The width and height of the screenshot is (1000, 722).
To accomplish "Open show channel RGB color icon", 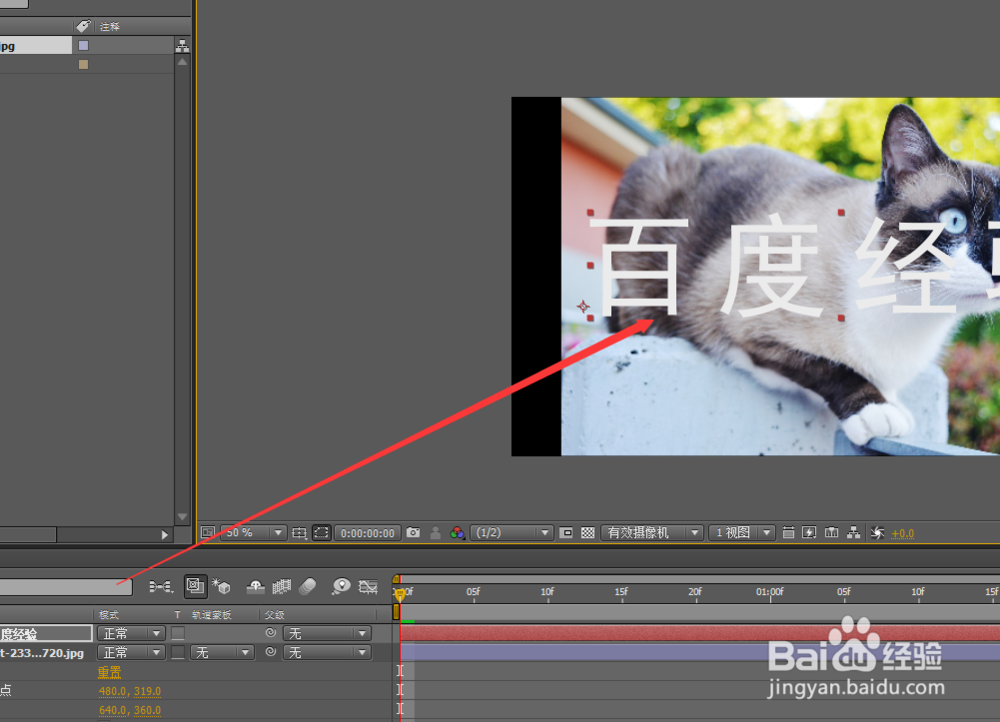I will 457,533.
